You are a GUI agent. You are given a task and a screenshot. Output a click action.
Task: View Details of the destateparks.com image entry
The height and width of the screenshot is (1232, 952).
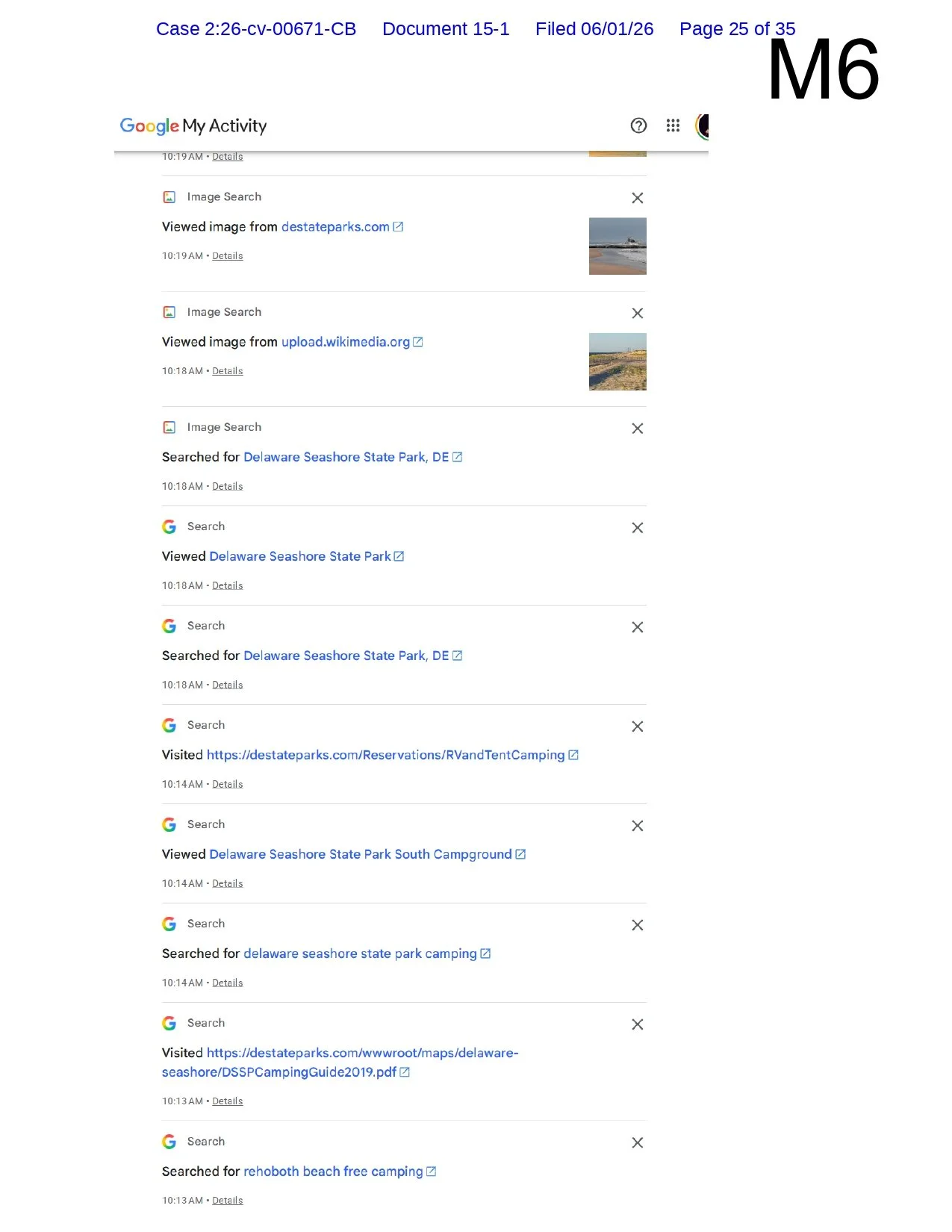(228, 255)
